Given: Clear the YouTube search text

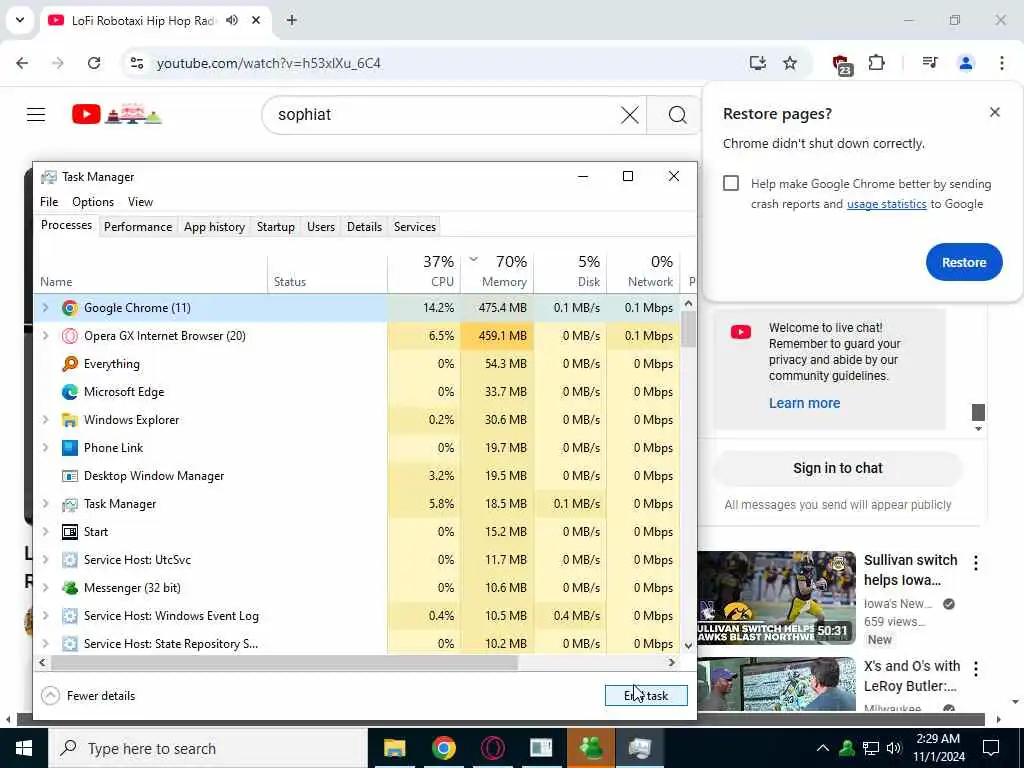Looking at the screenshot, I should [x=630, y=116].
